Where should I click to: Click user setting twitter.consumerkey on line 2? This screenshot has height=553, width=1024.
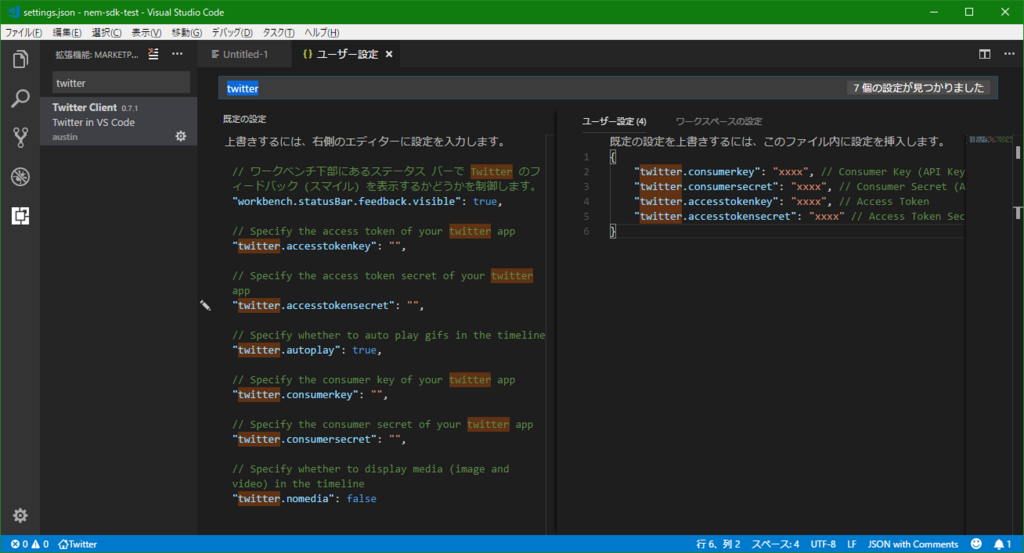pyautogui.click(x=799, y=172)
